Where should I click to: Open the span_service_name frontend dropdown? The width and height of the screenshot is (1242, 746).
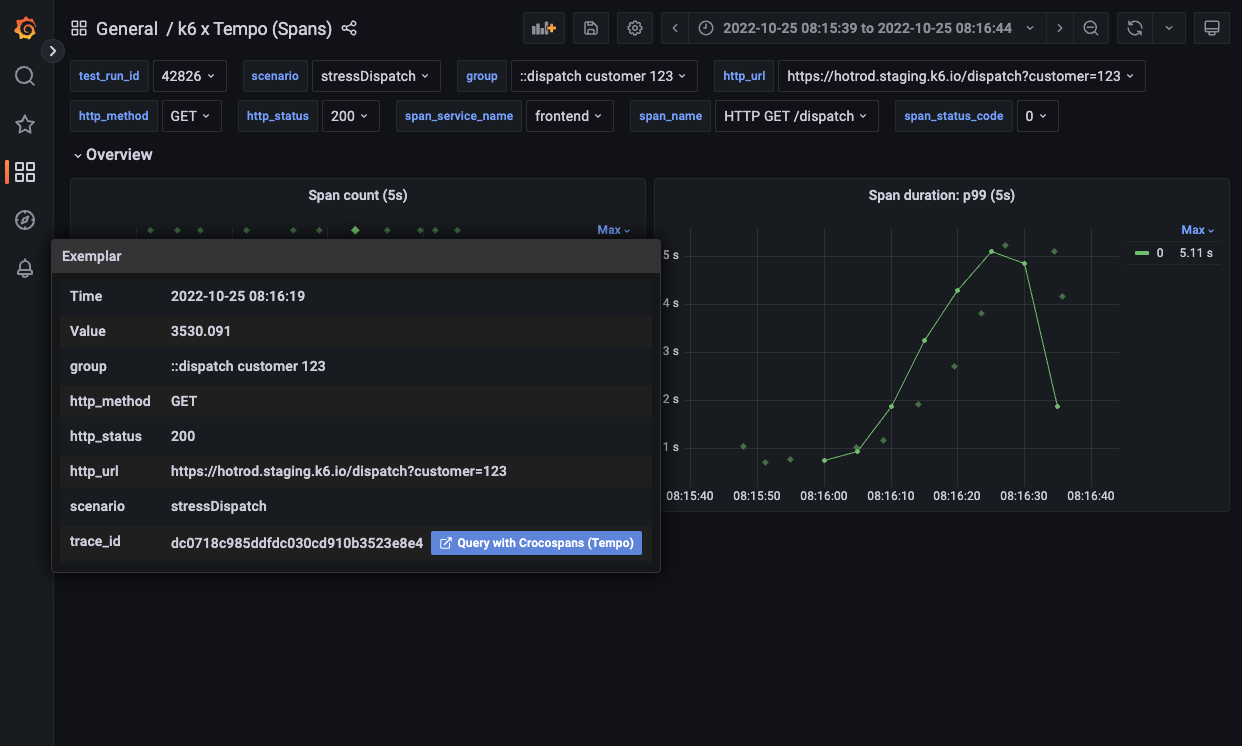[x=569, y=115]
